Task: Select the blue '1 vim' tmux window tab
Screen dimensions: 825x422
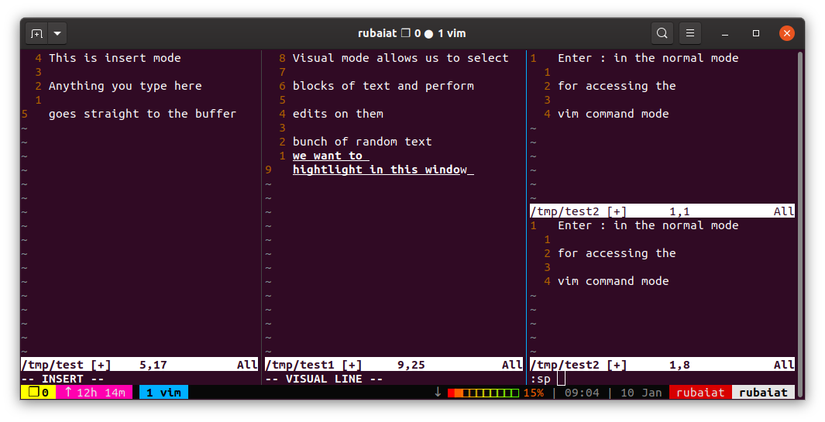Action: point(163,393)
